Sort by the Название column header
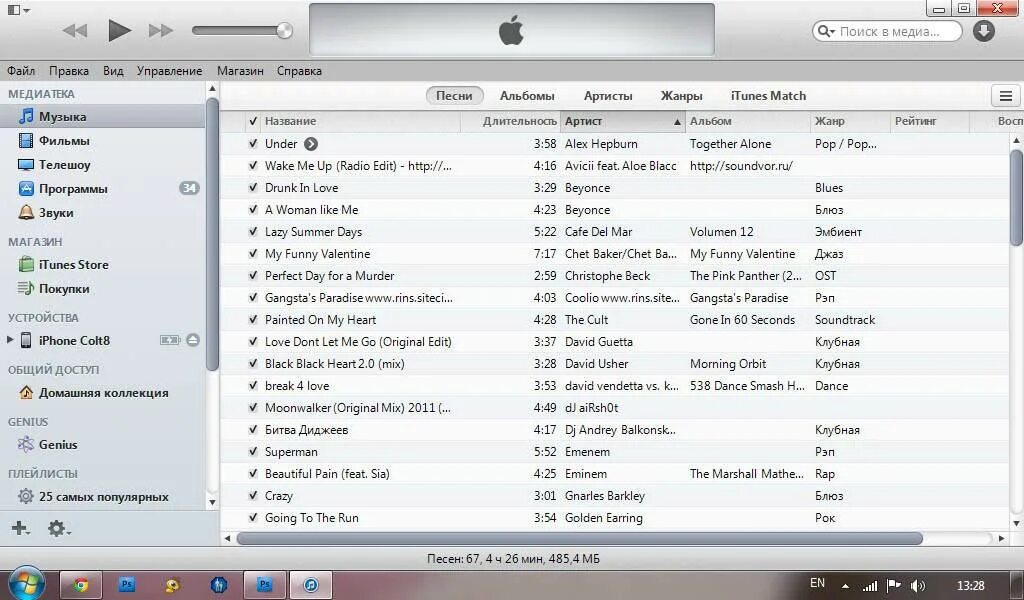This screenshot has height=600, width=1024. pyautogui.click(x=360, y=121)
